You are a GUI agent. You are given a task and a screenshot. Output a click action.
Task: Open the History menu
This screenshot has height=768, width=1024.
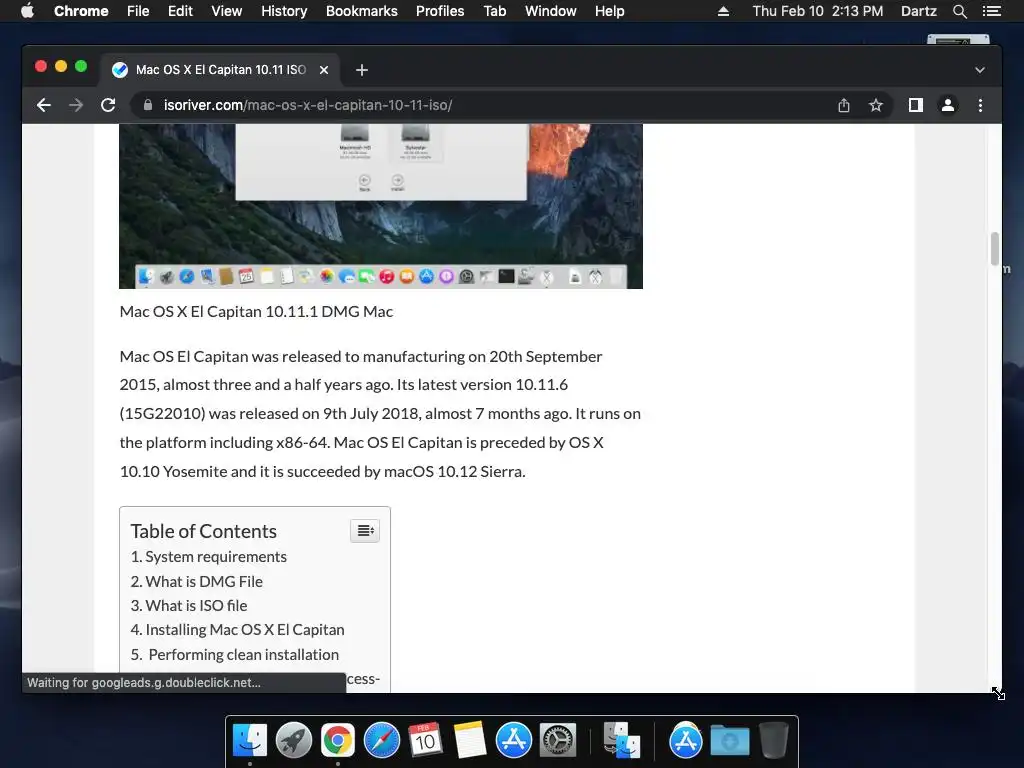click(x=284, y=11)
